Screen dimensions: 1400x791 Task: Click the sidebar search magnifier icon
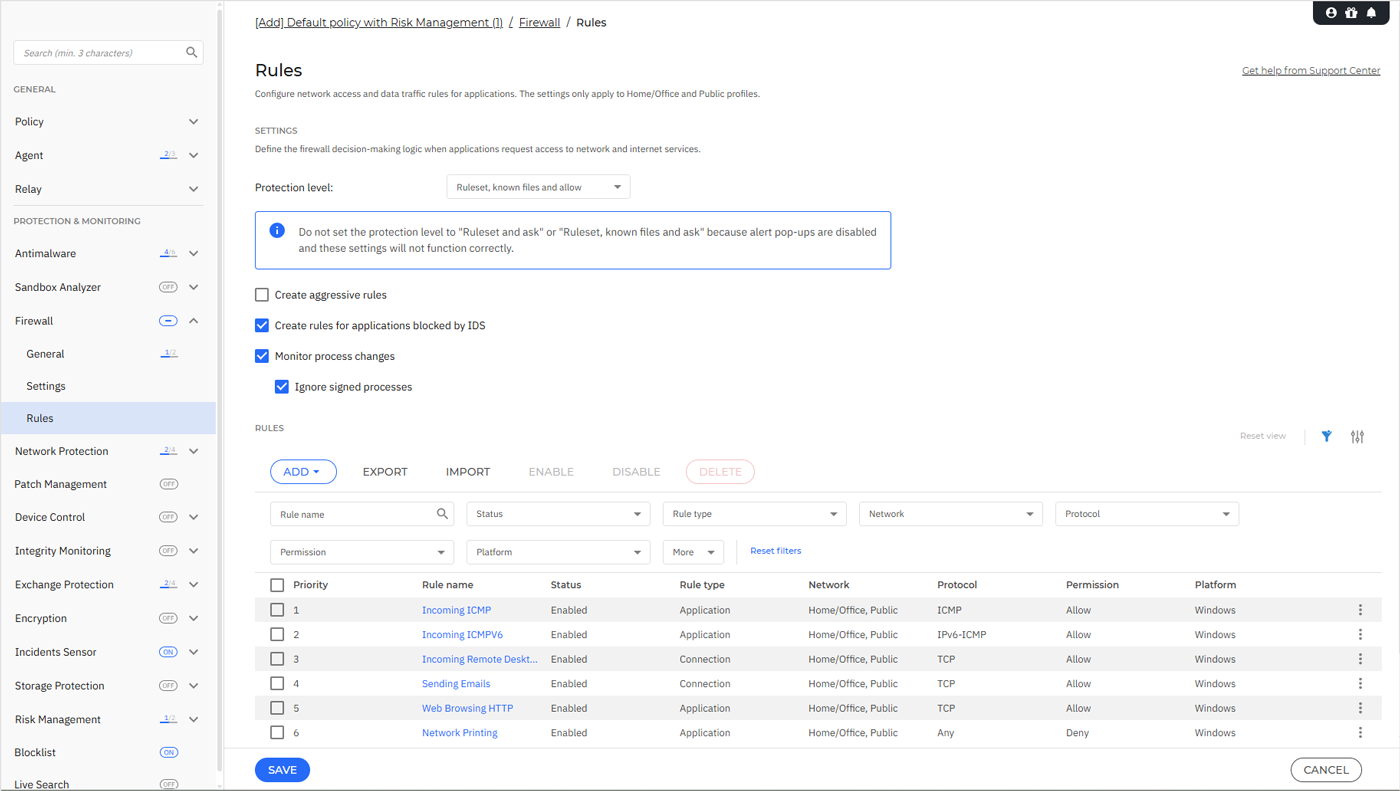tap(191, 52)
